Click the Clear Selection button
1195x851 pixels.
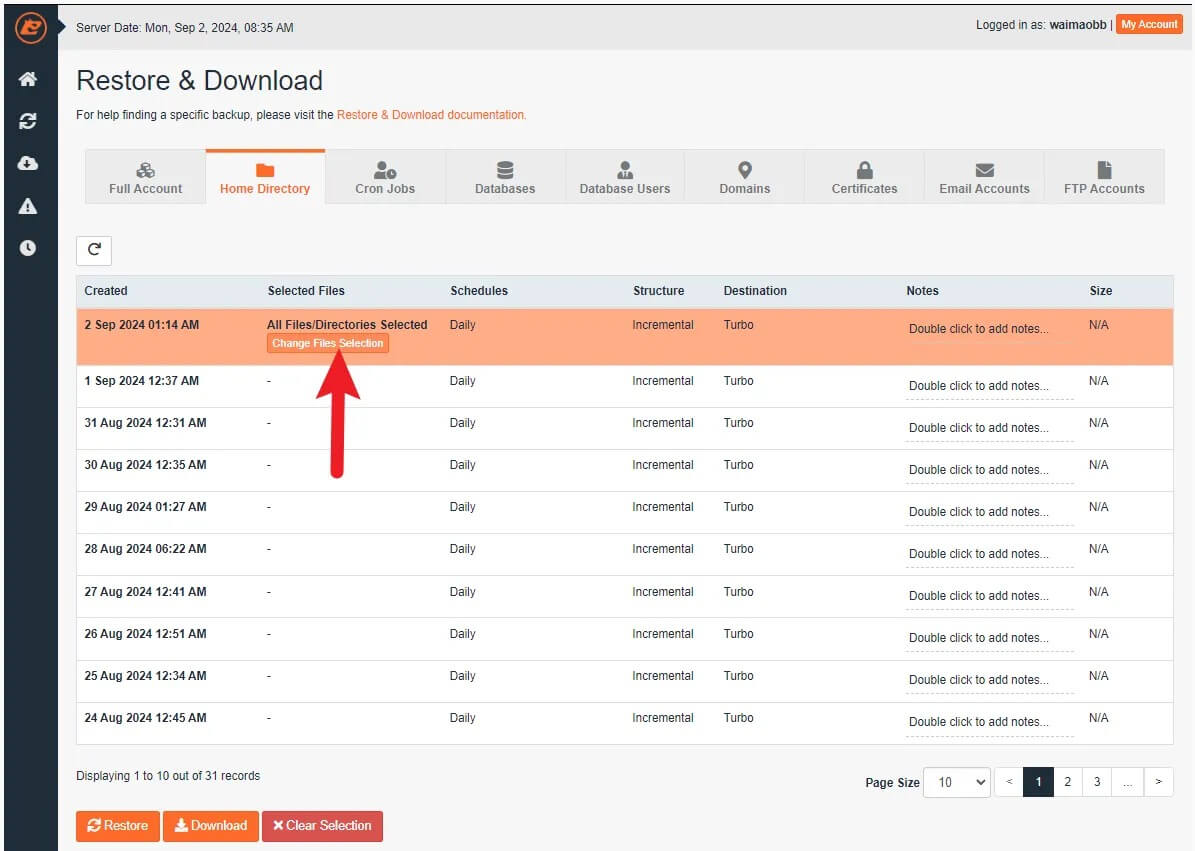coord(322,826)
